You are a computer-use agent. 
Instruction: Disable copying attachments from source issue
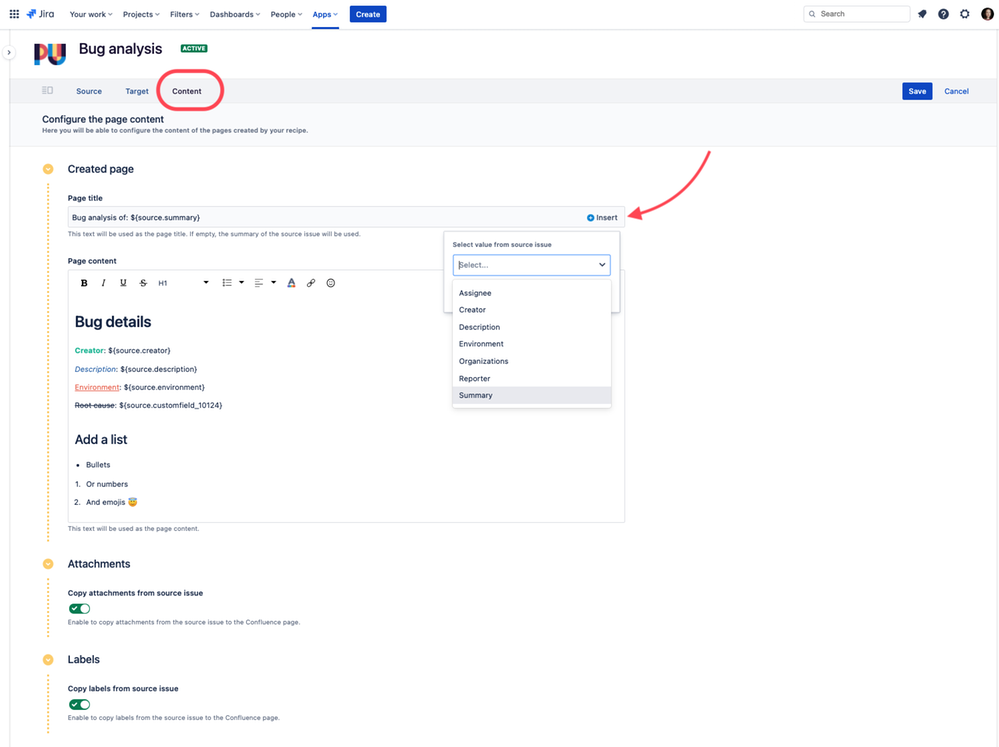79,608
